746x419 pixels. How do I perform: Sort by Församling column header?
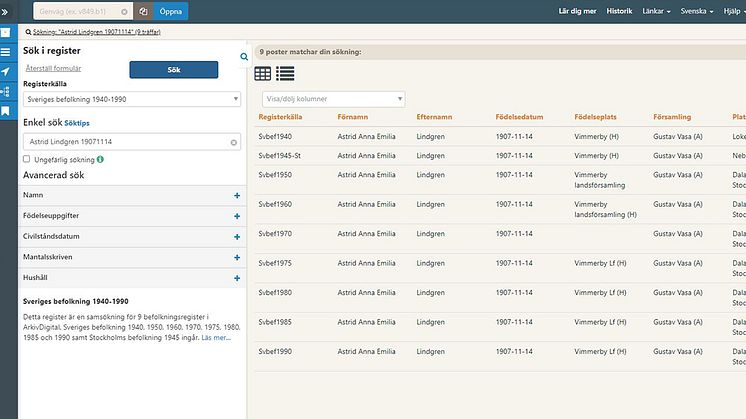(x=672, y=117)
